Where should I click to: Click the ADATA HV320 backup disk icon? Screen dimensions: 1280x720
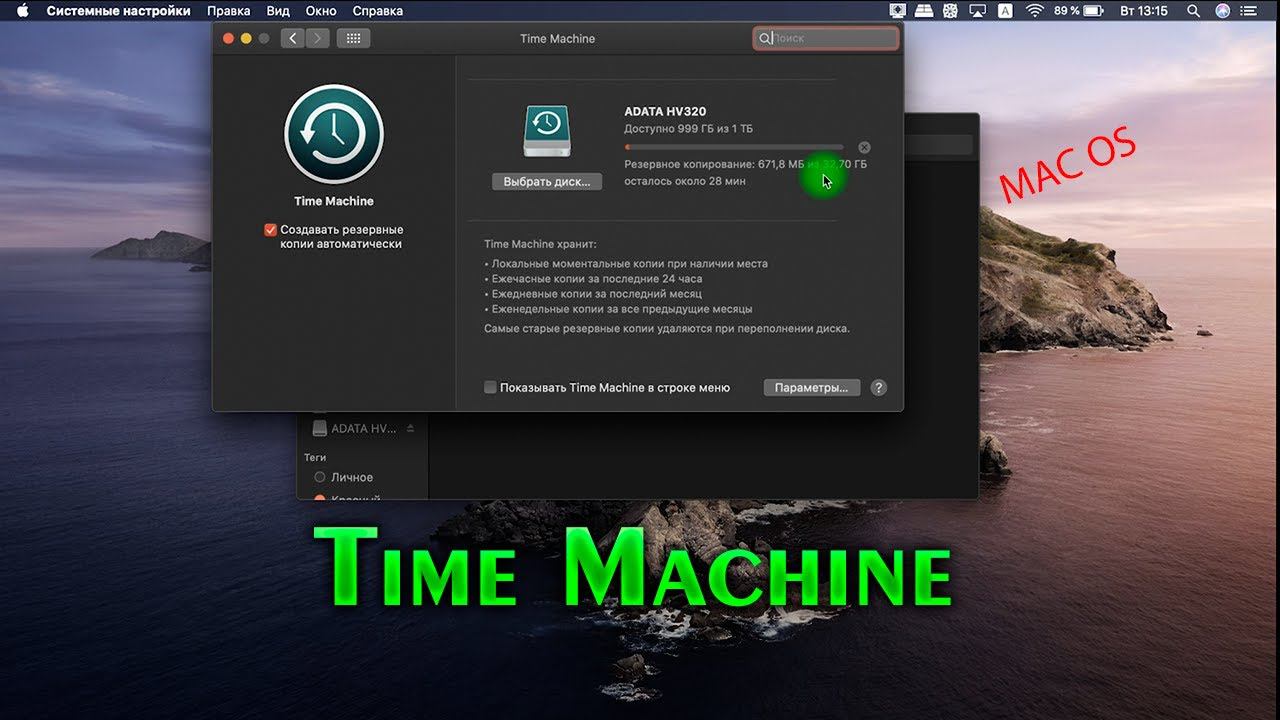point(546,131)
